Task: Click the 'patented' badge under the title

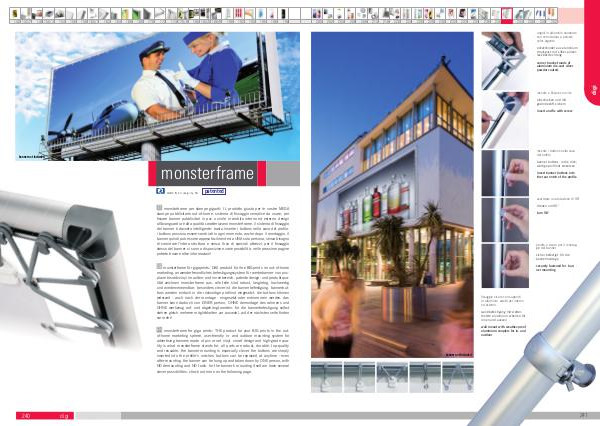Action: point(214,191)
